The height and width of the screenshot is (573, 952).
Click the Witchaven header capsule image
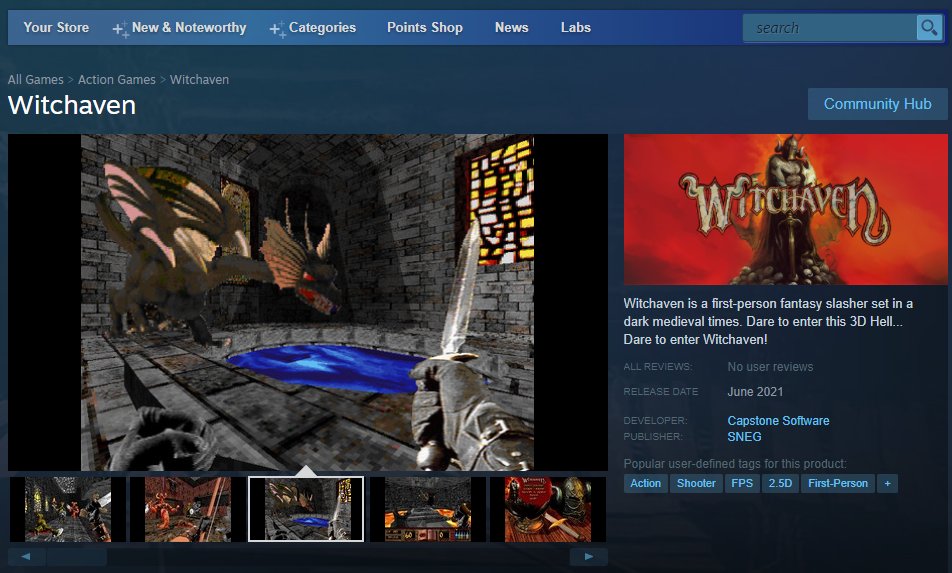click(x=786, y=209)
